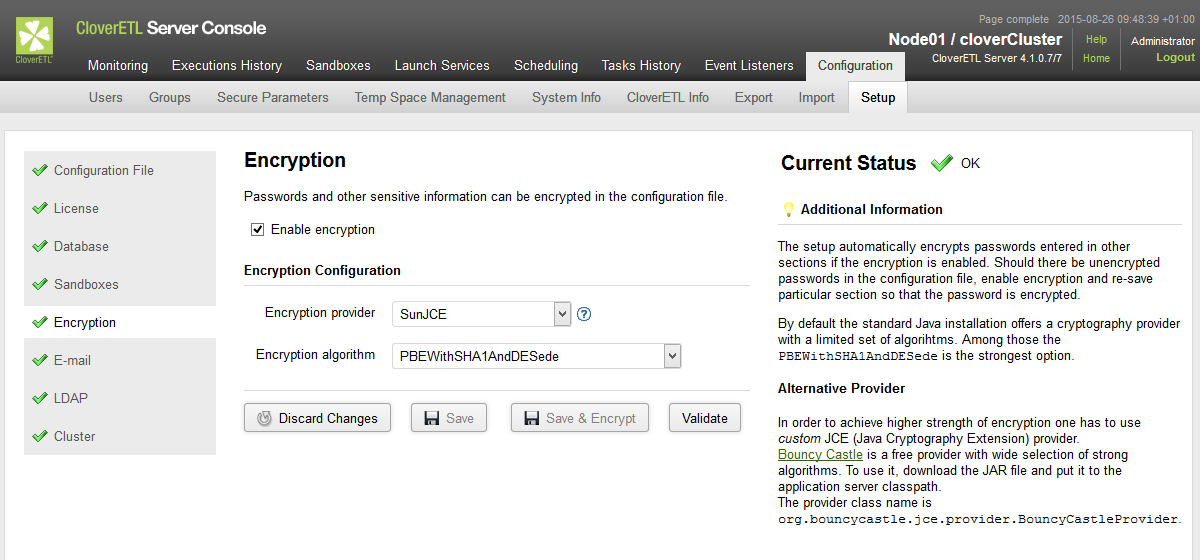
Task: Click the Save button with floppy icon
Action: [449, 418]
